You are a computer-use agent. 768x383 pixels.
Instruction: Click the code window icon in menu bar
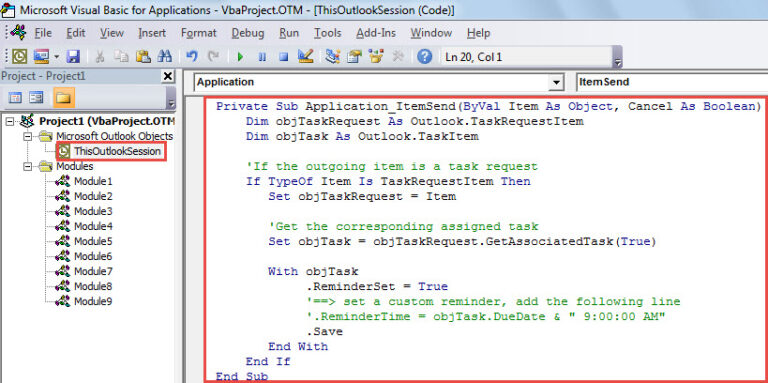tap(18, 32)
